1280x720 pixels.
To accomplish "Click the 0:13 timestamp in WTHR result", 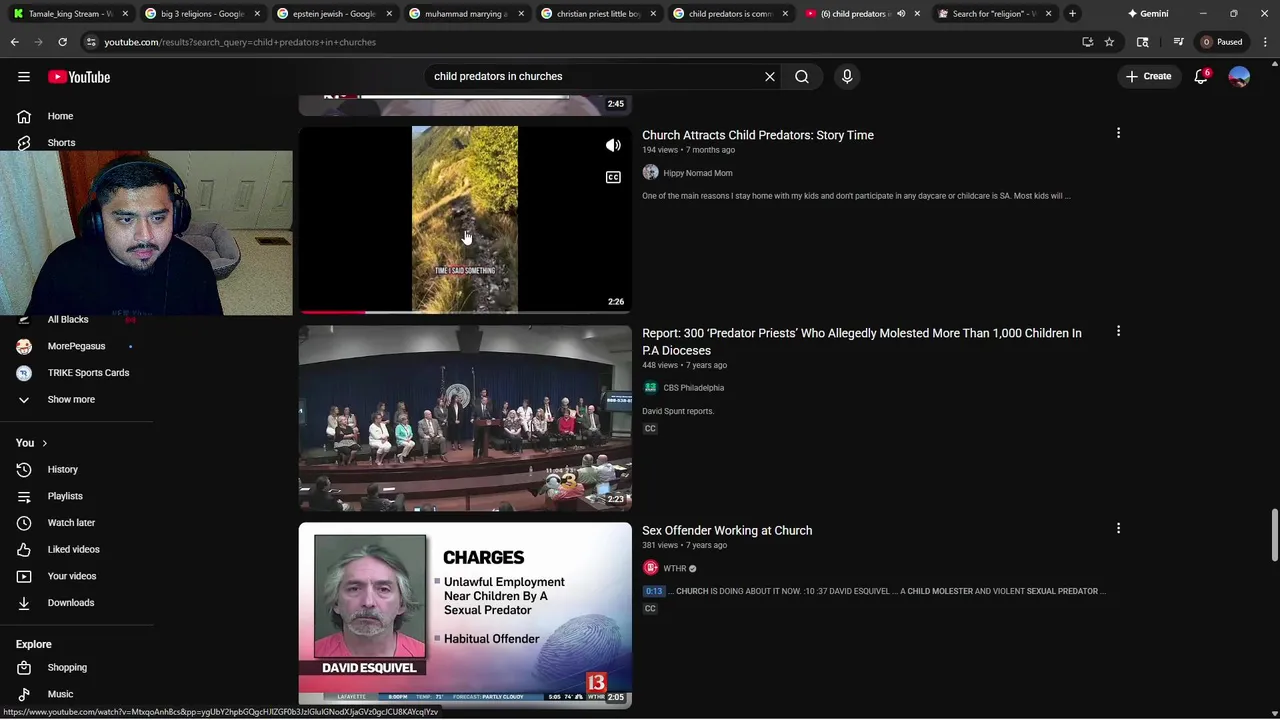I will [653, 591].
